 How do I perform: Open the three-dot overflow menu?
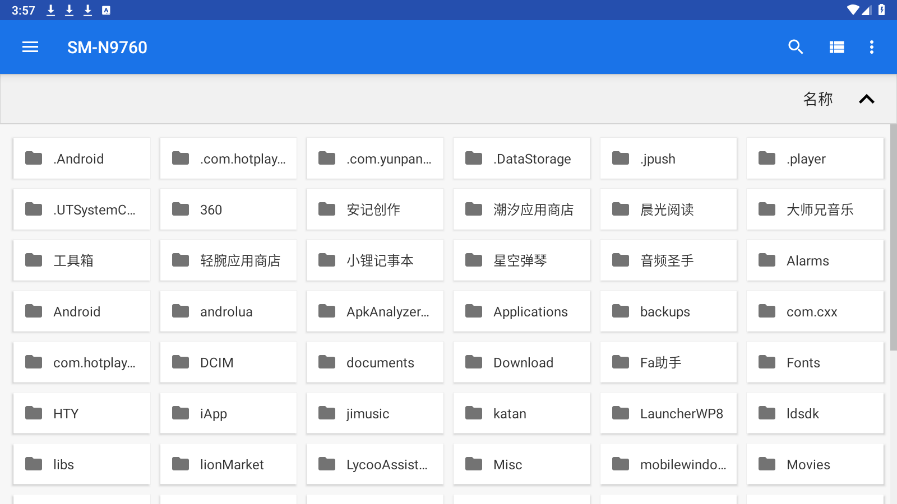click(871, 47)
